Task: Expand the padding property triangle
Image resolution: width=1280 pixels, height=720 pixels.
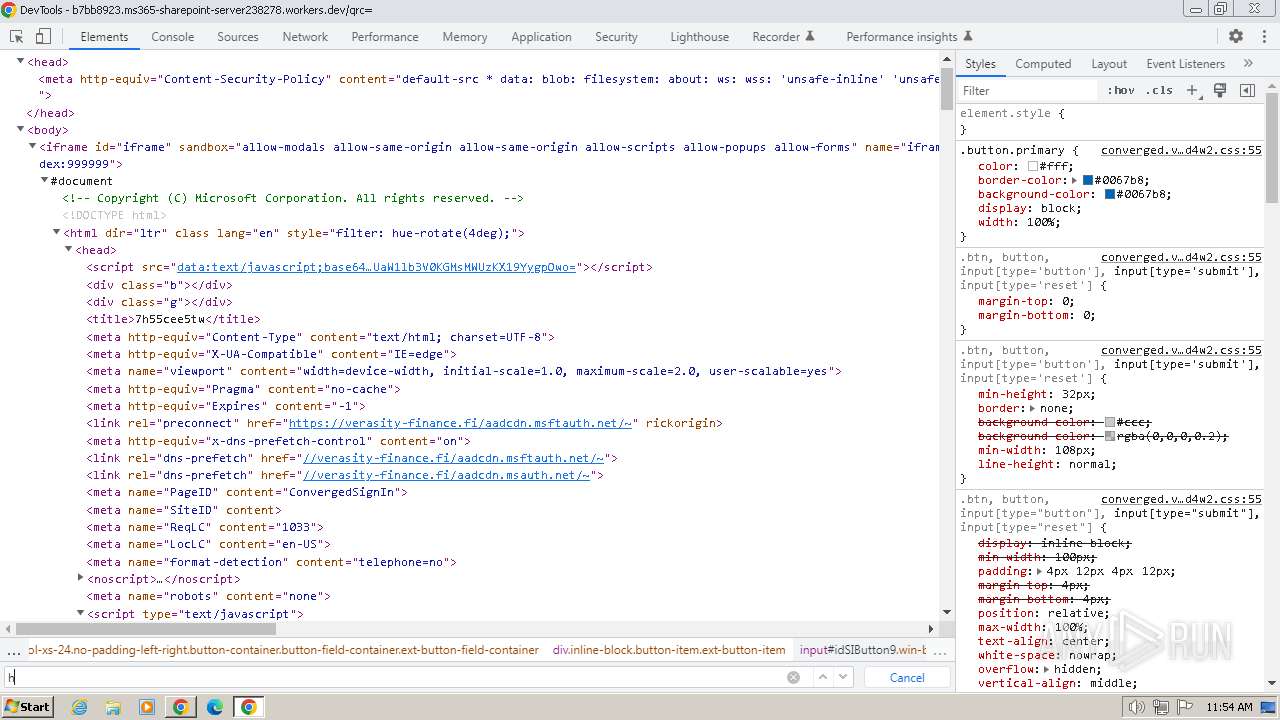Action: click(1039, 571)
